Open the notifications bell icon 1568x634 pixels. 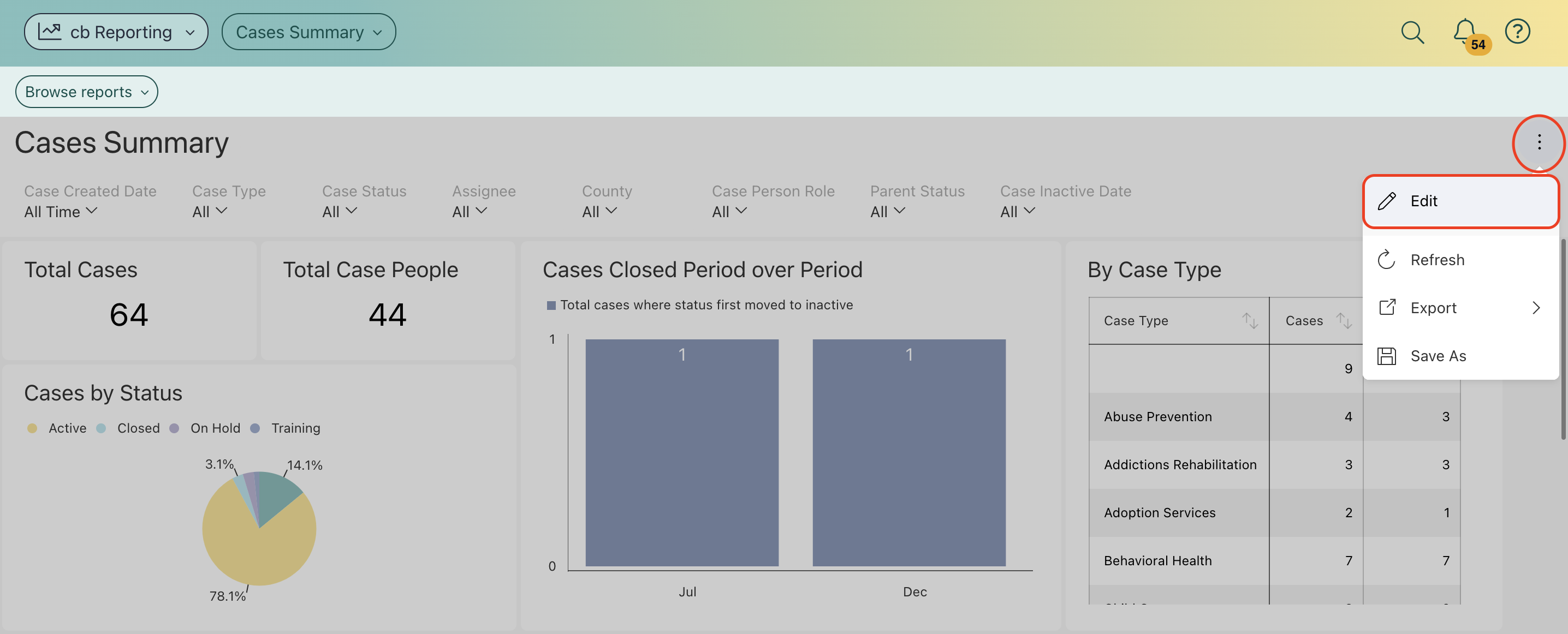coord(1464,31)
